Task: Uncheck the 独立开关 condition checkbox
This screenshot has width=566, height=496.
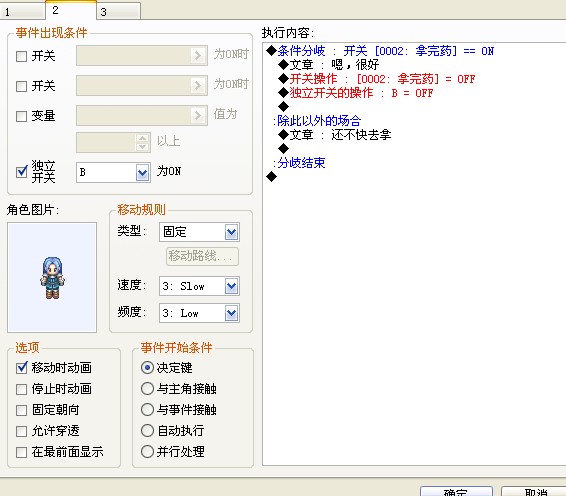Action: 22,172
